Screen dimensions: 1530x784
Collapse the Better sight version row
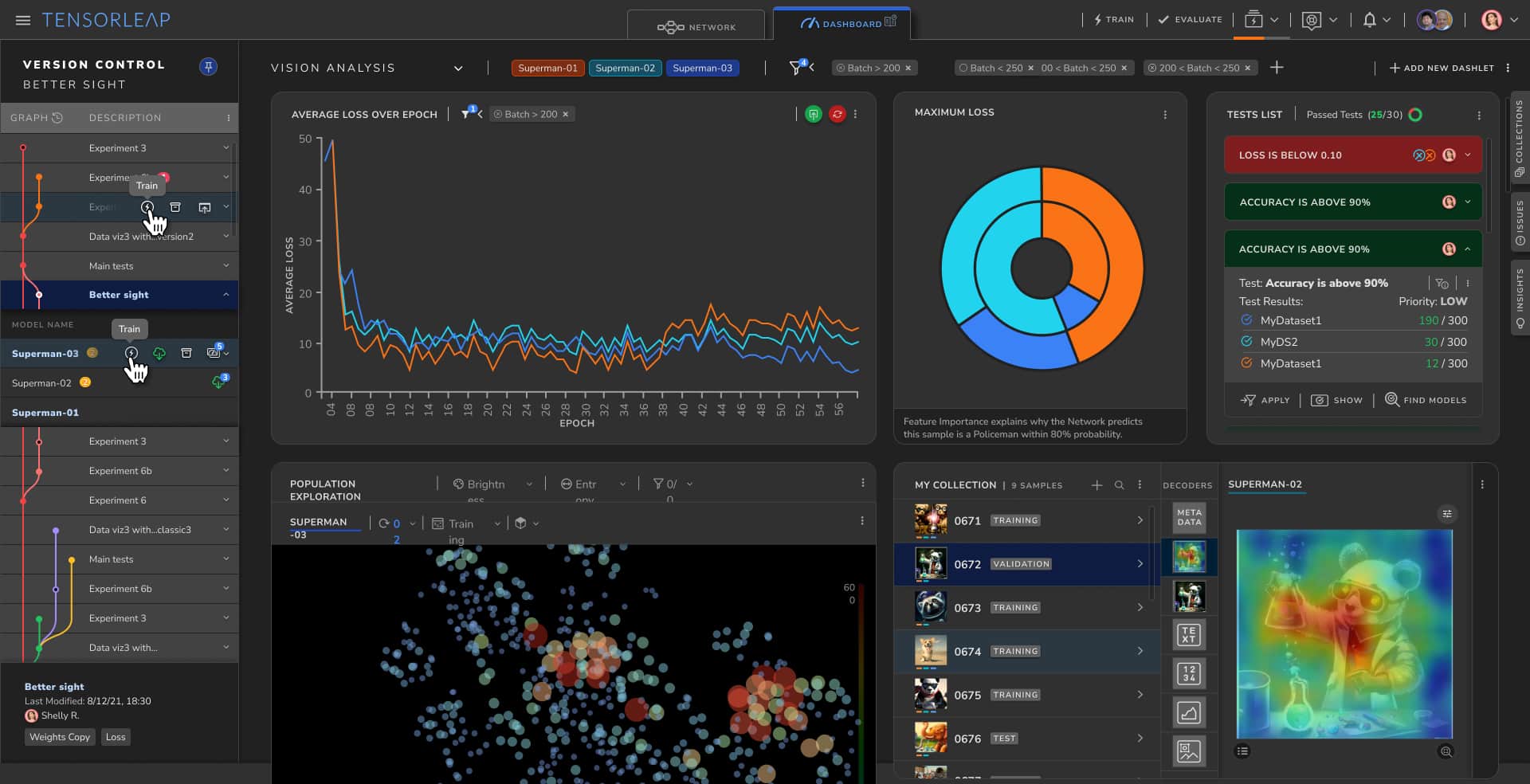click(x=226, y=295)
